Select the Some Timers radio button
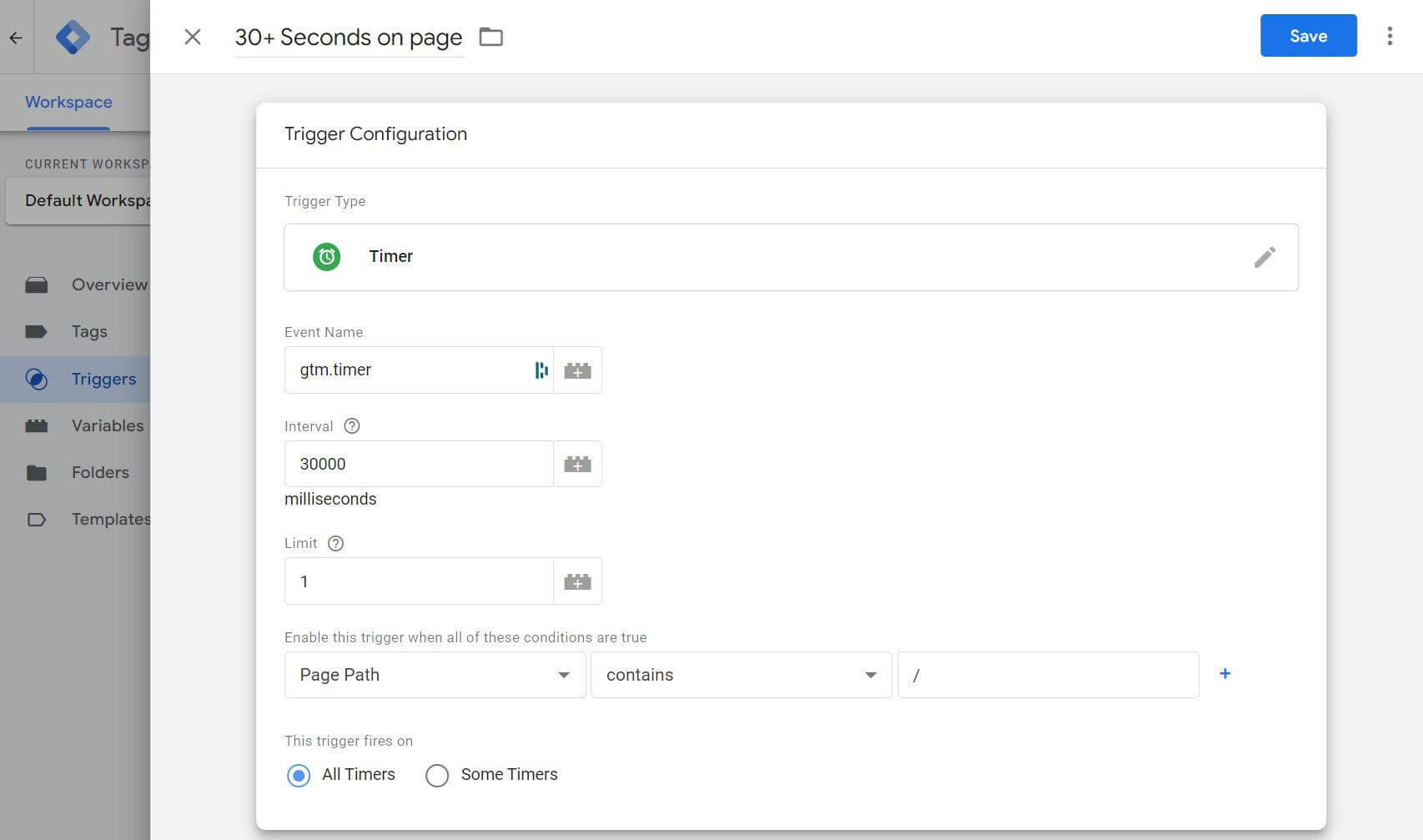The height and width of the screenshot is (840, 1423). [437, 775]
